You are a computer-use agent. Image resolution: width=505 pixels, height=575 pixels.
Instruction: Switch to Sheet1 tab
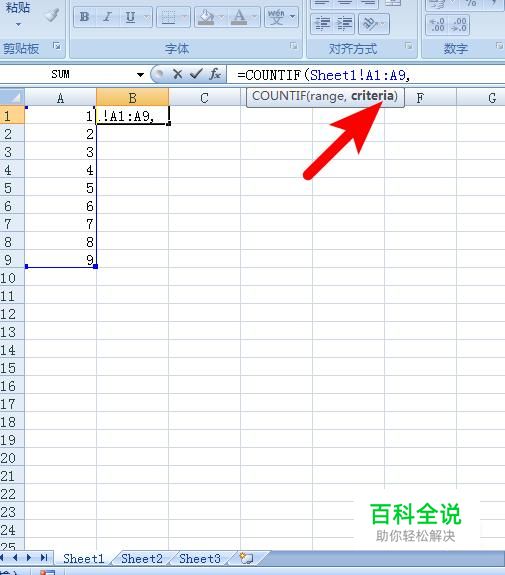(84, 558)
